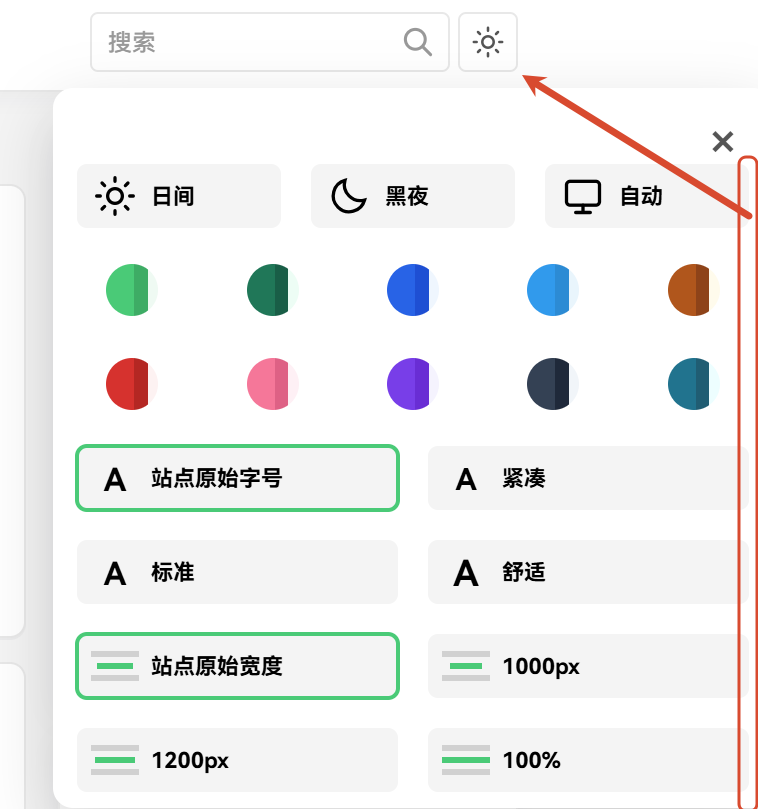Pick the light green theme color
Image resolution: width=758 pixels, height=809 pixels.
(132, 290)
